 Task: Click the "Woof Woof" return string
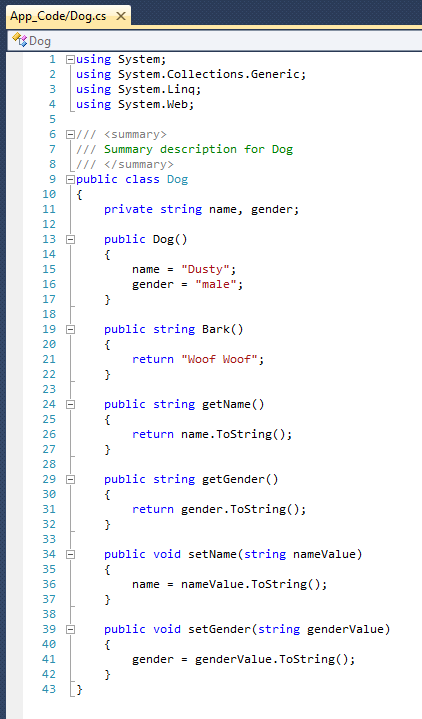[219, 359]
